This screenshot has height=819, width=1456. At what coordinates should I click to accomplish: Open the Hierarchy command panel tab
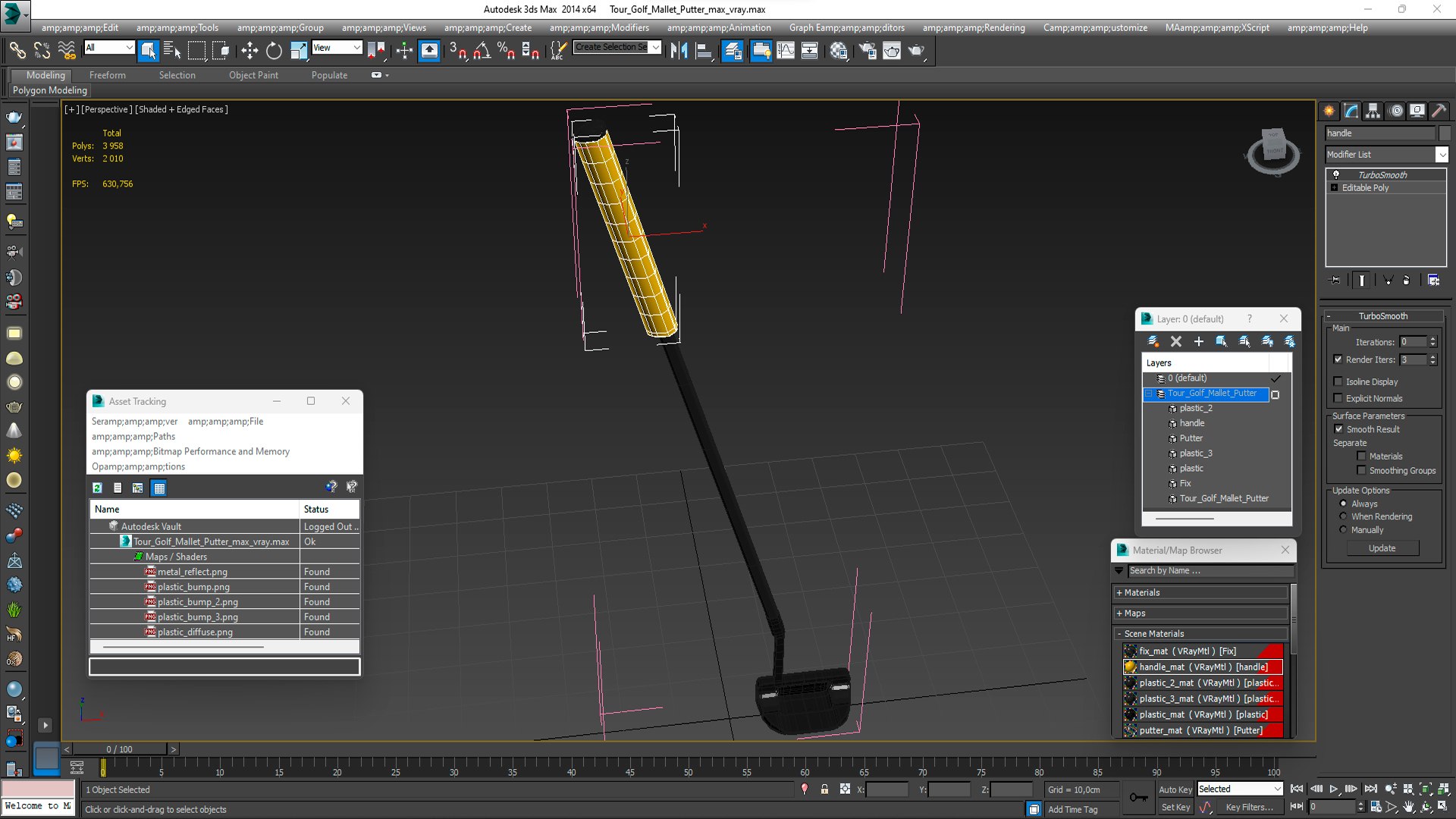click(x=1373, y=111)
